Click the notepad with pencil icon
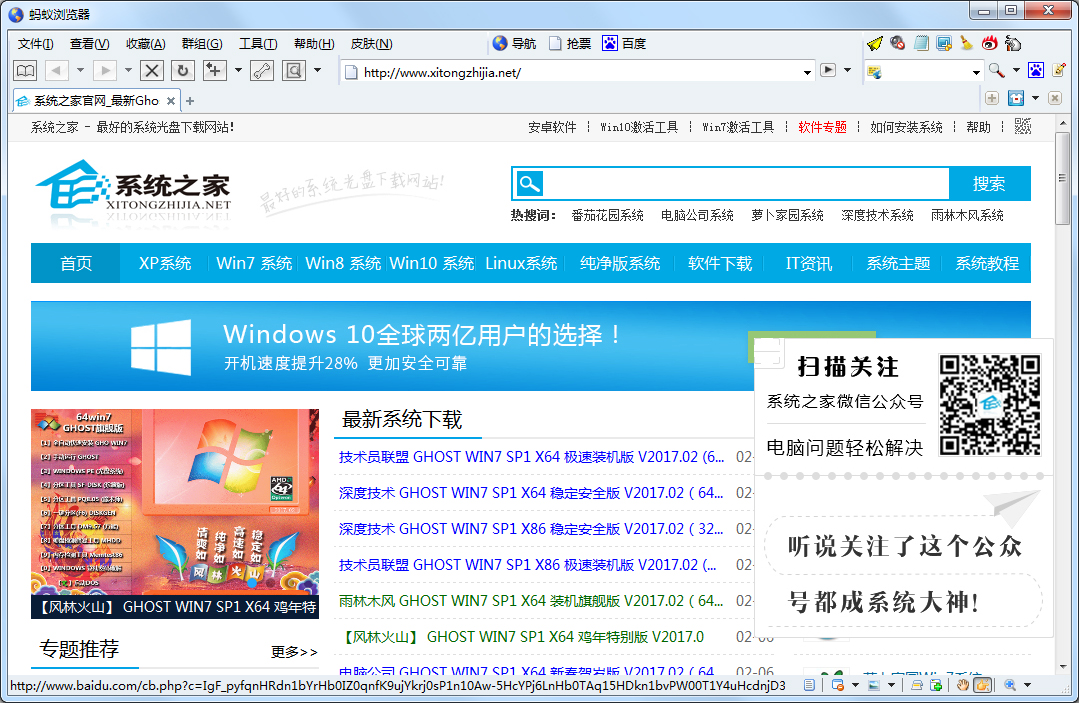1079x703 pixels. coord(1059,70)
